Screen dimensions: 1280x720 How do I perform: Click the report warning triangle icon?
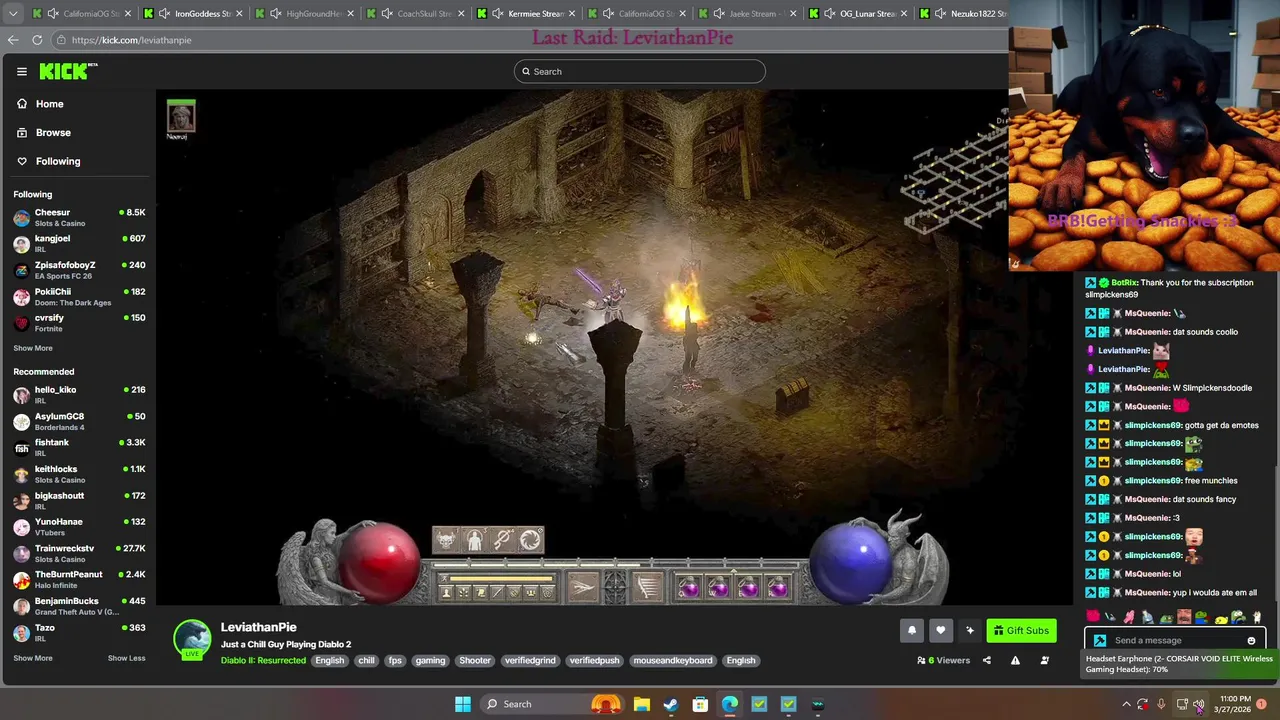[1015, 660]
